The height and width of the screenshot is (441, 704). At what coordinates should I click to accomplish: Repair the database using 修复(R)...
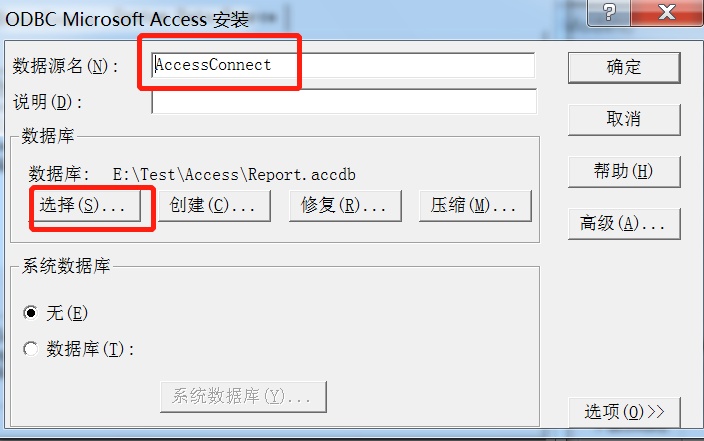point(345,206)
